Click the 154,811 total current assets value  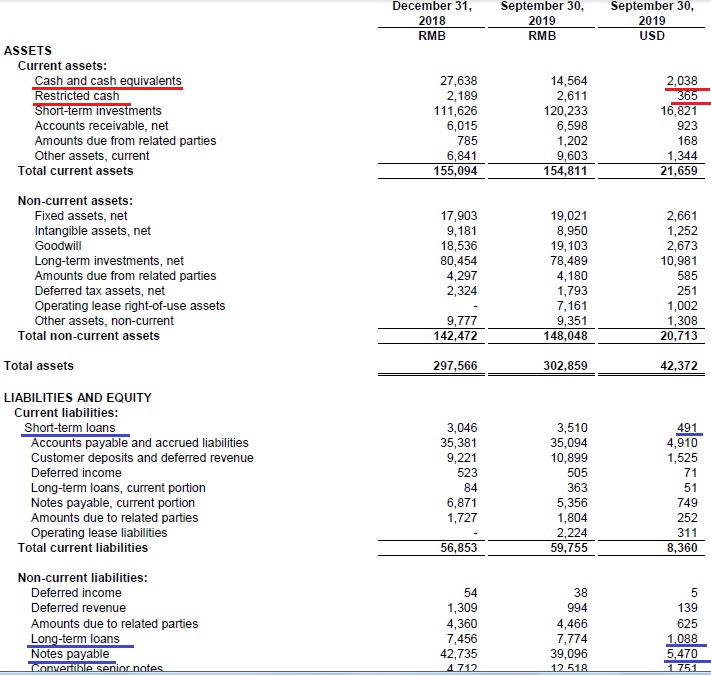565,171
